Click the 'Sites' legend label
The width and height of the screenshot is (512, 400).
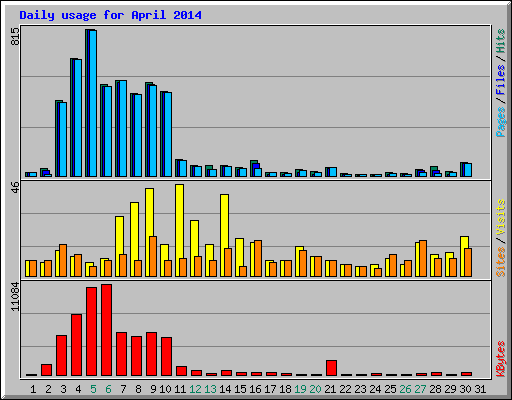501,262
